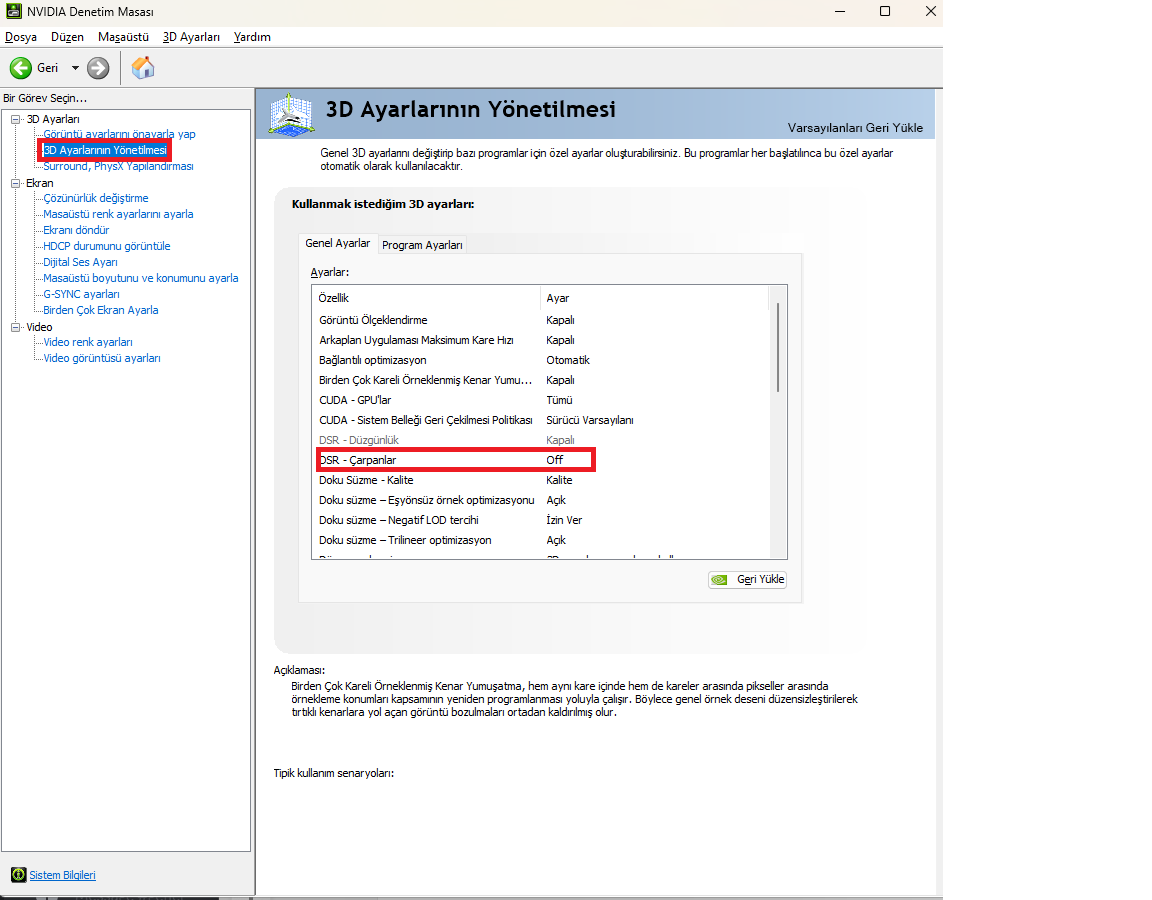Collapse the Video tree node
This screenshot has height=900, width=1152.
point(15,327)
